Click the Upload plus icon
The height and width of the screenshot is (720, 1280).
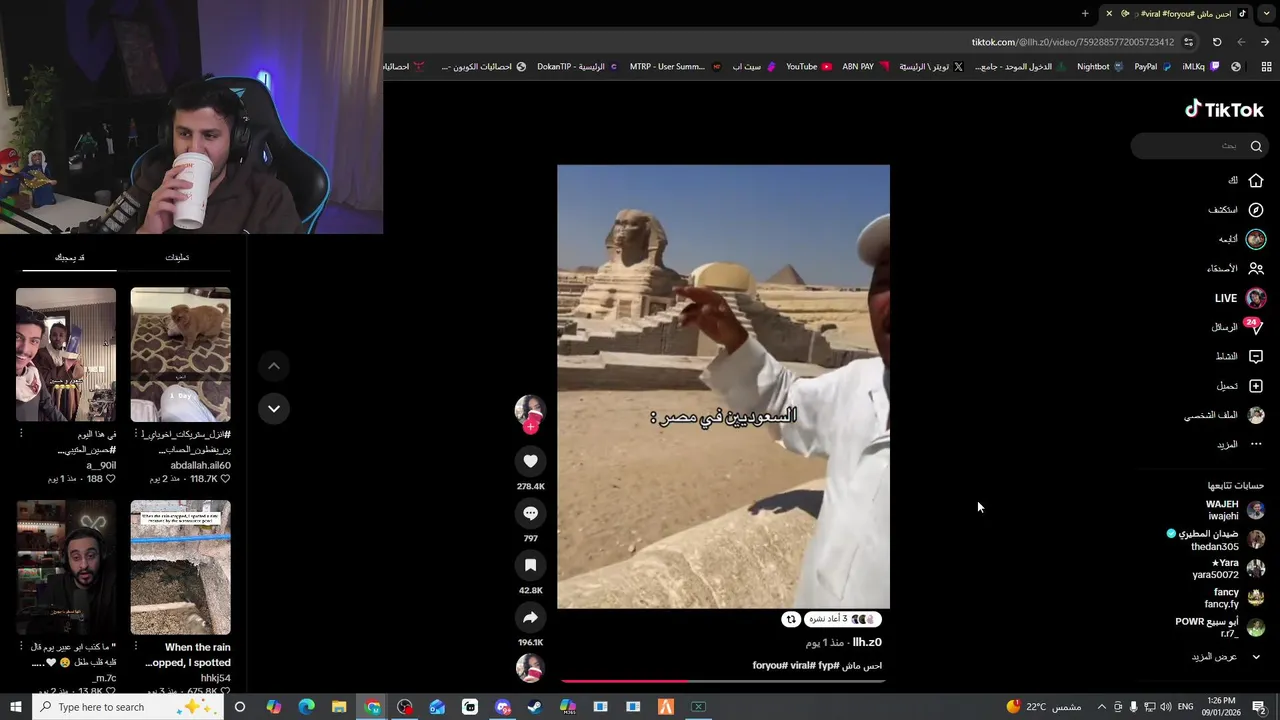pyautogui.click(x=1256, y=386)
